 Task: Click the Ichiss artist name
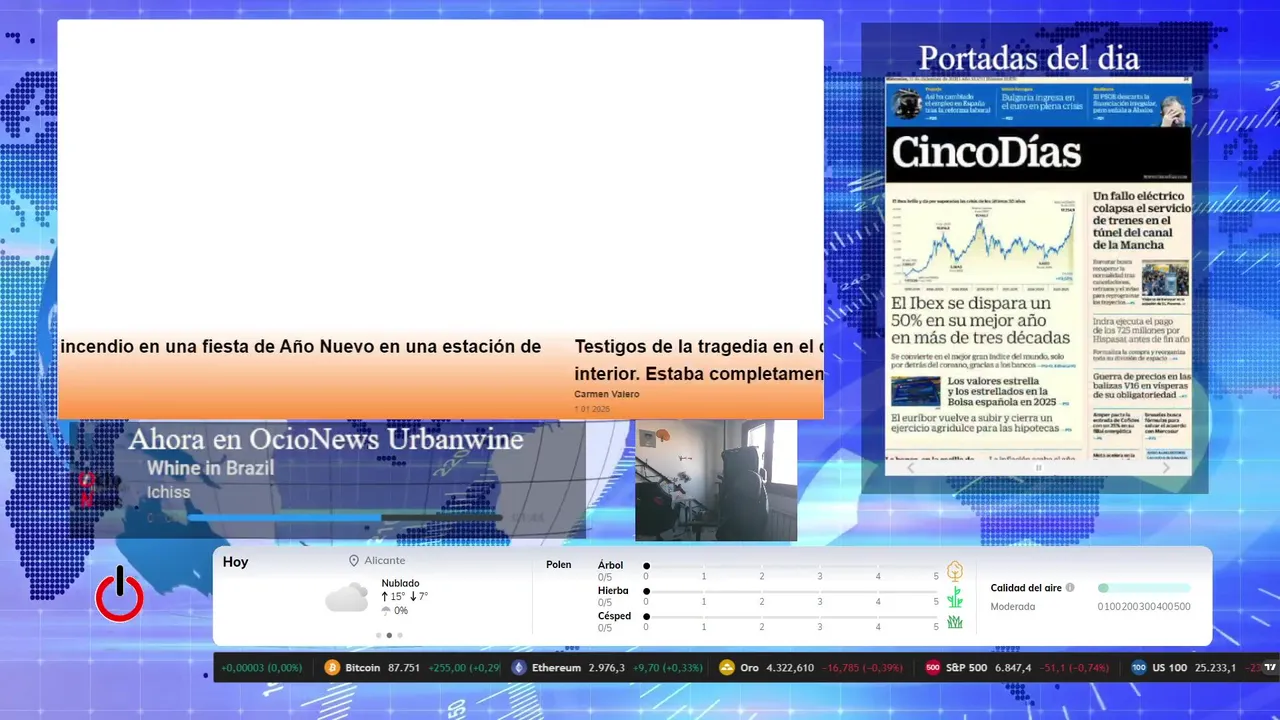[168, 492]
